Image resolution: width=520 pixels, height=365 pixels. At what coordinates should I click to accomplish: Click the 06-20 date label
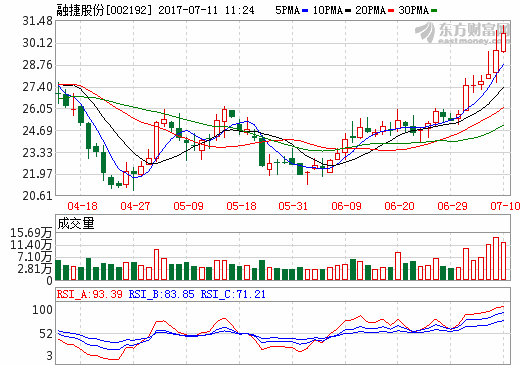tap(399, 206)
